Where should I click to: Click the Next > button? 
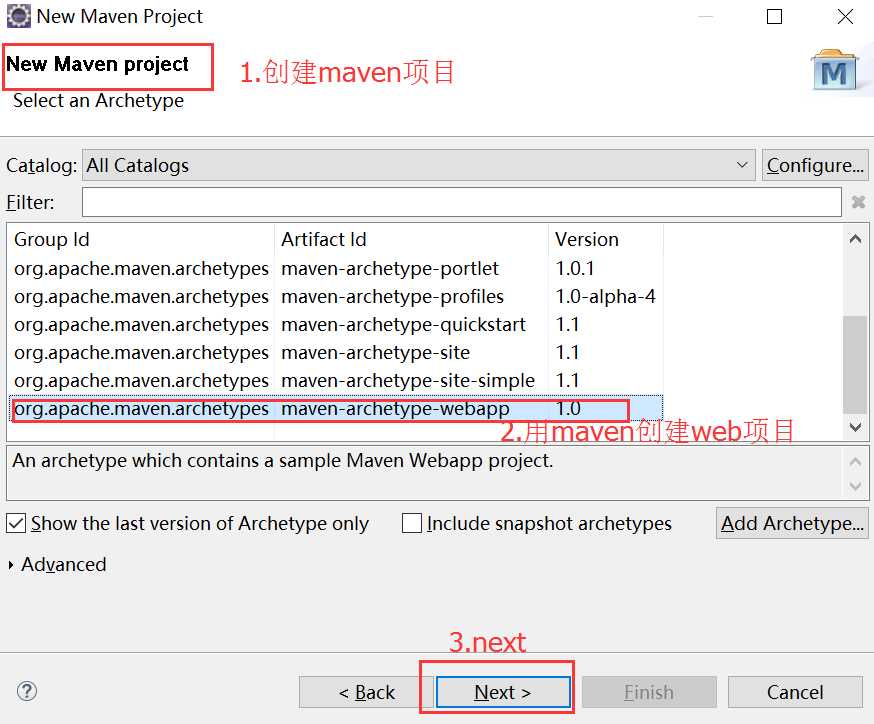(x=503, y=692)
